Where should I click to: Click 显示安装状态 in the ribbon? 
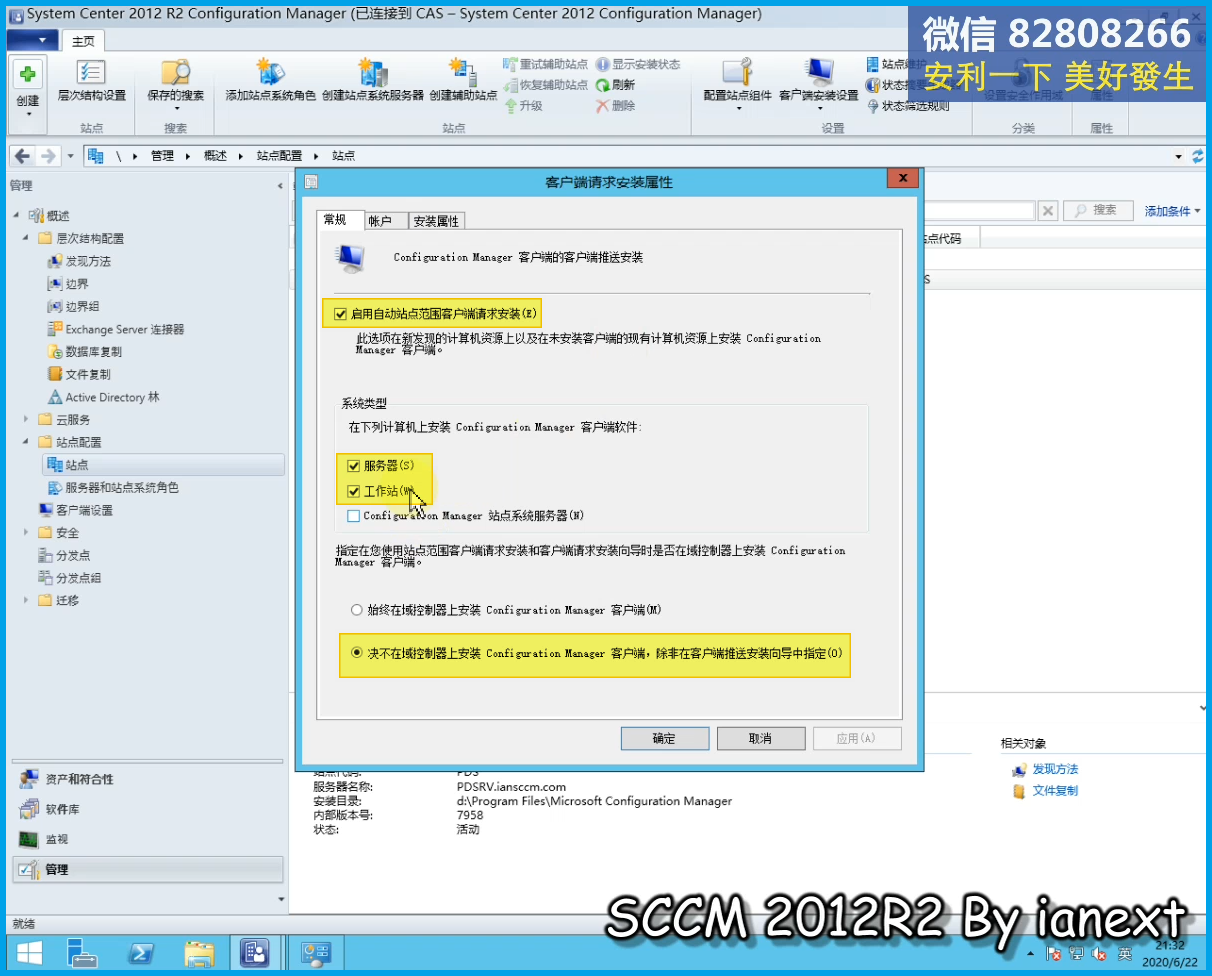(638, 64)
